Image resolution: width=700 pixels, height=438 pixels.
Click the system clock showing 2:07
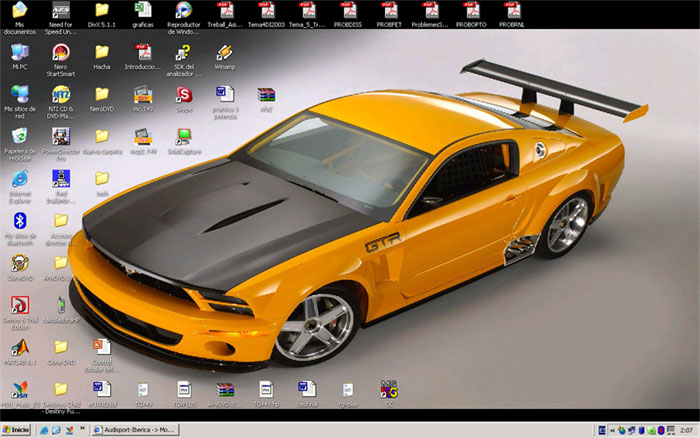click(687, 431)
